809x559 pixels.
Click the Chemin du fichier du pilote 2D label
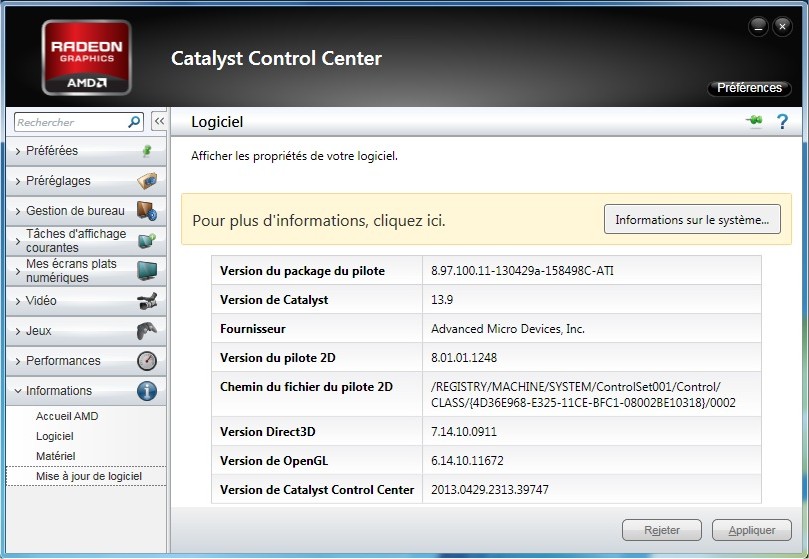click(306, 387)
